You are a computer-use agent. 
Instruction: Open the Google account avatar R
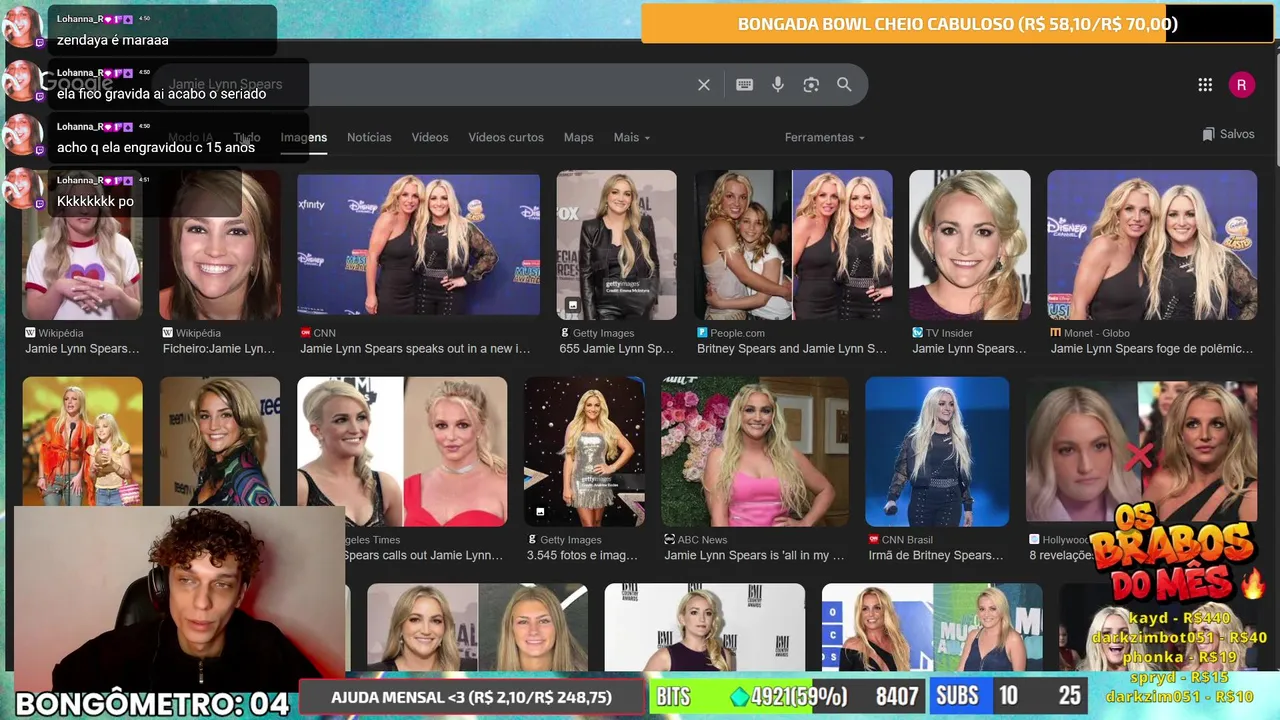[1241, 85]
